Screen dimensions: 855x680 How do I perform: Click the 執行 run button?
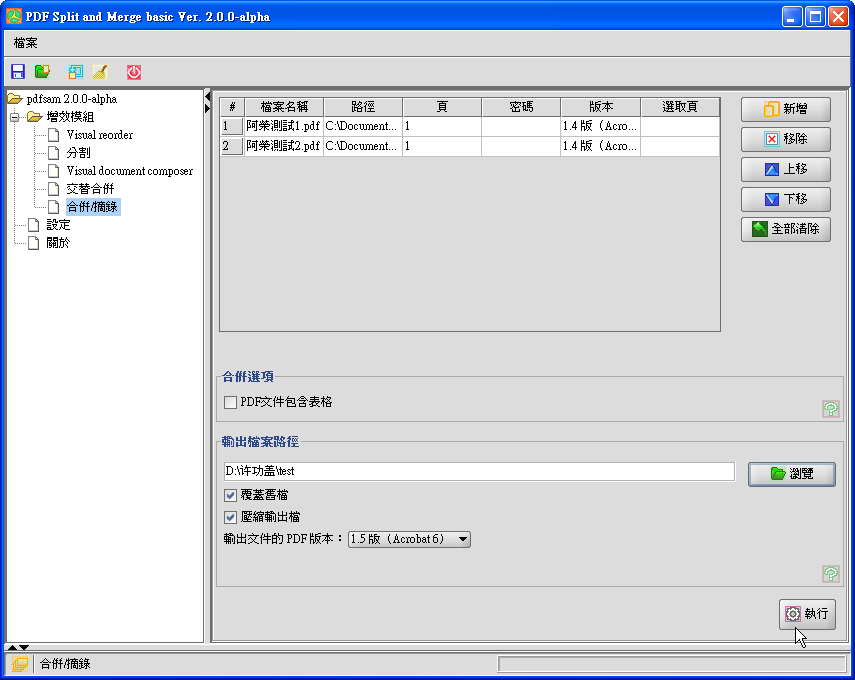[x=807, y=614]
